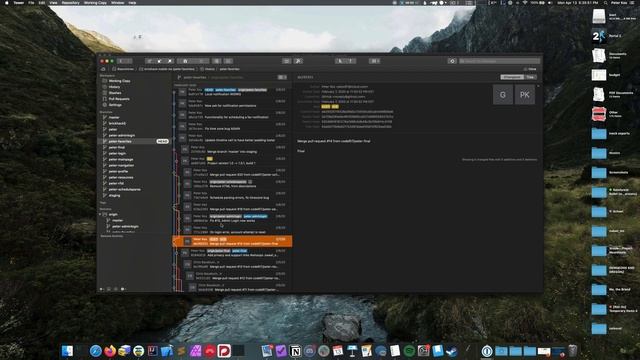Open the toolbar dropdown button in the toolbar's right half
The width and height of the screenshot is (640, 360).
[x=374, y=61]
